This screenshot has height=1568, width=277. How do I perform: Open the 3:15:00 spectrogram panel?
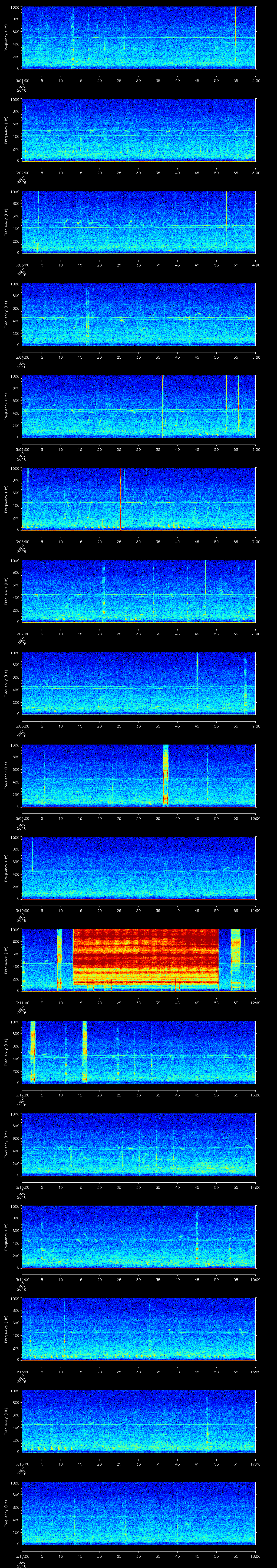point(138,1328)
